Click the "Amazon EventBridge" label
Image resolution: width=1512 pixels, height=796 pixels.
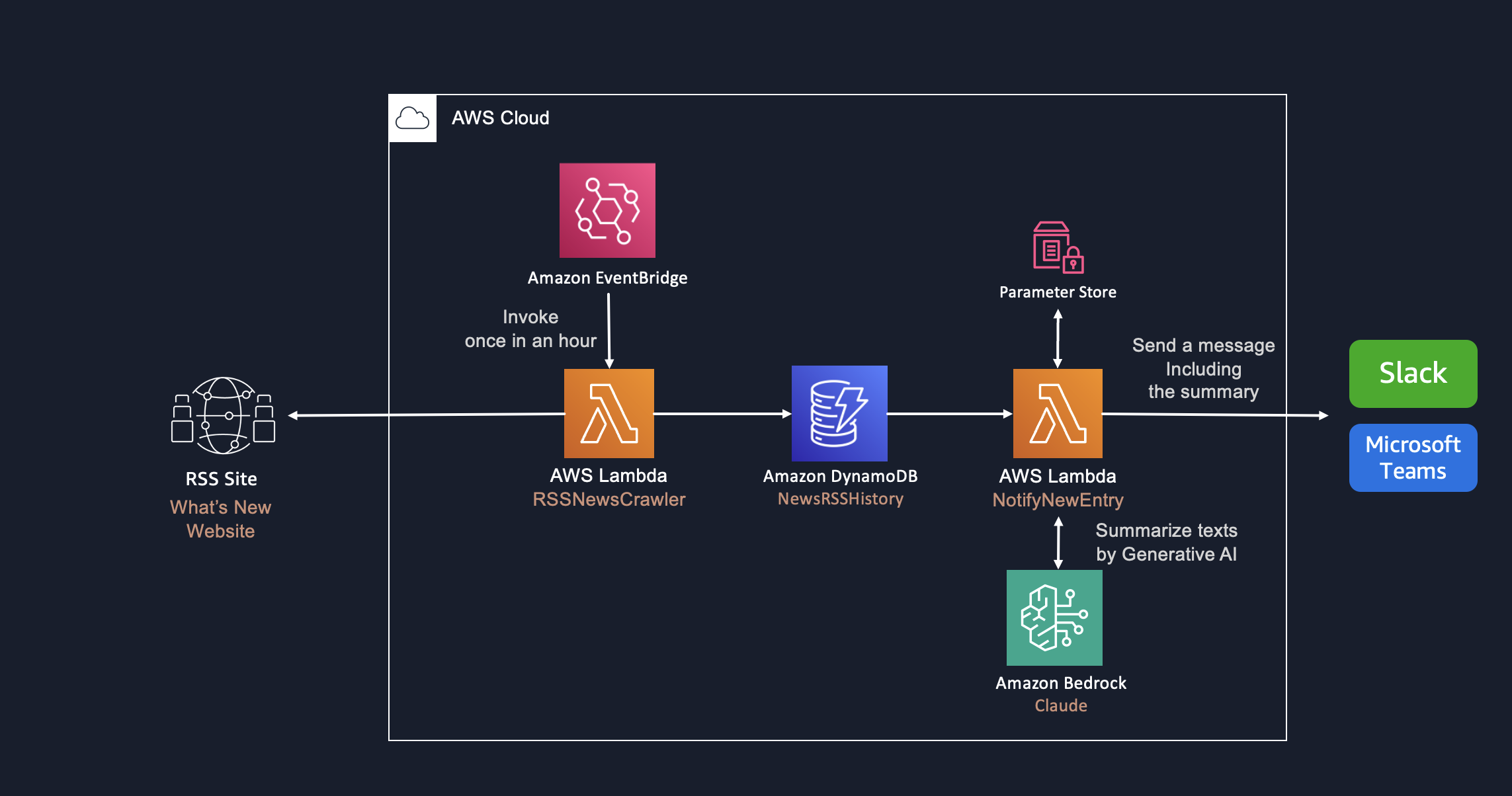coord(607,278)
